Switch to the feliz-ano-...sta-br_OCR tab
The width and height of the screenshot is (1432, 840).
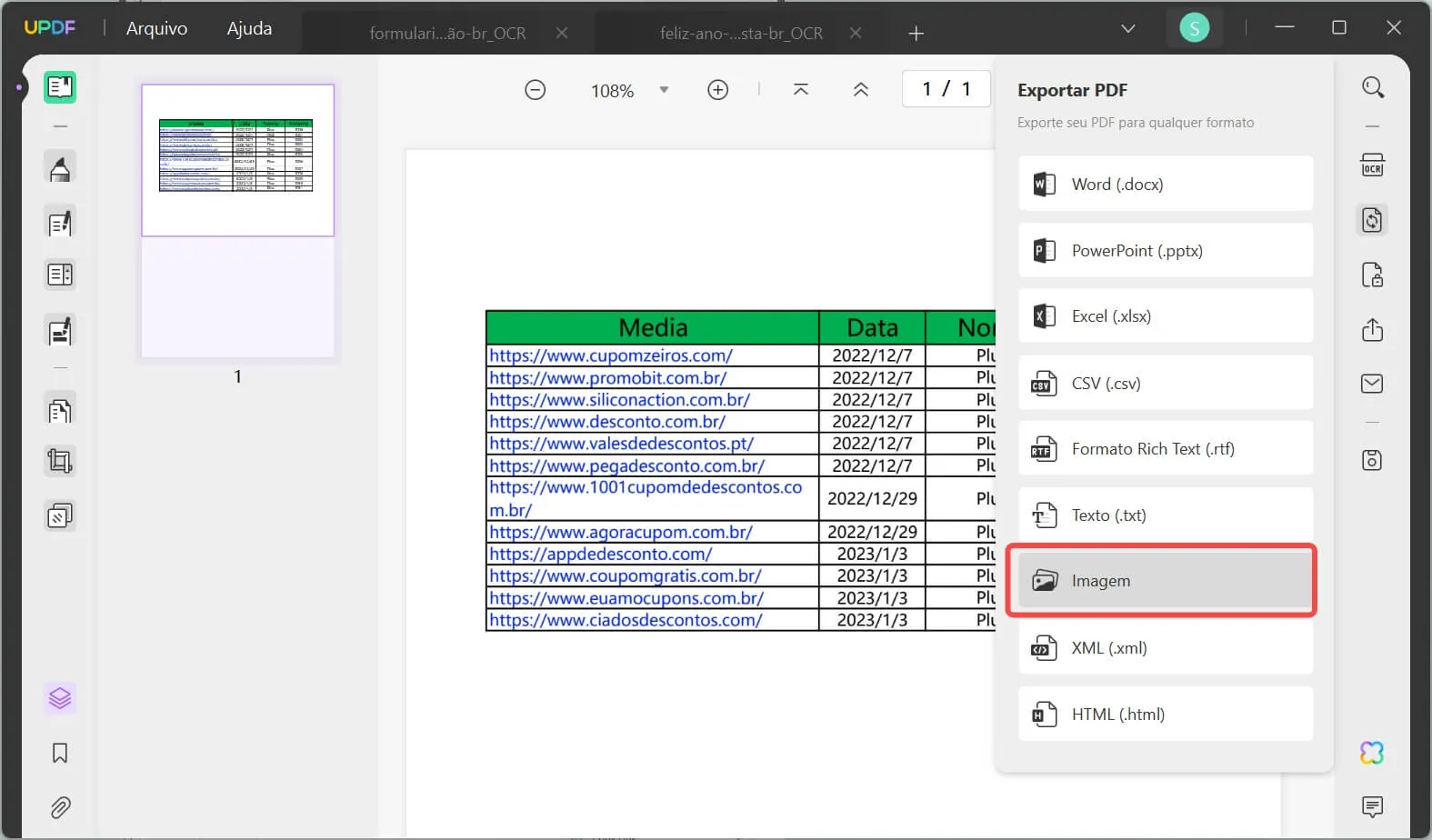741,34
